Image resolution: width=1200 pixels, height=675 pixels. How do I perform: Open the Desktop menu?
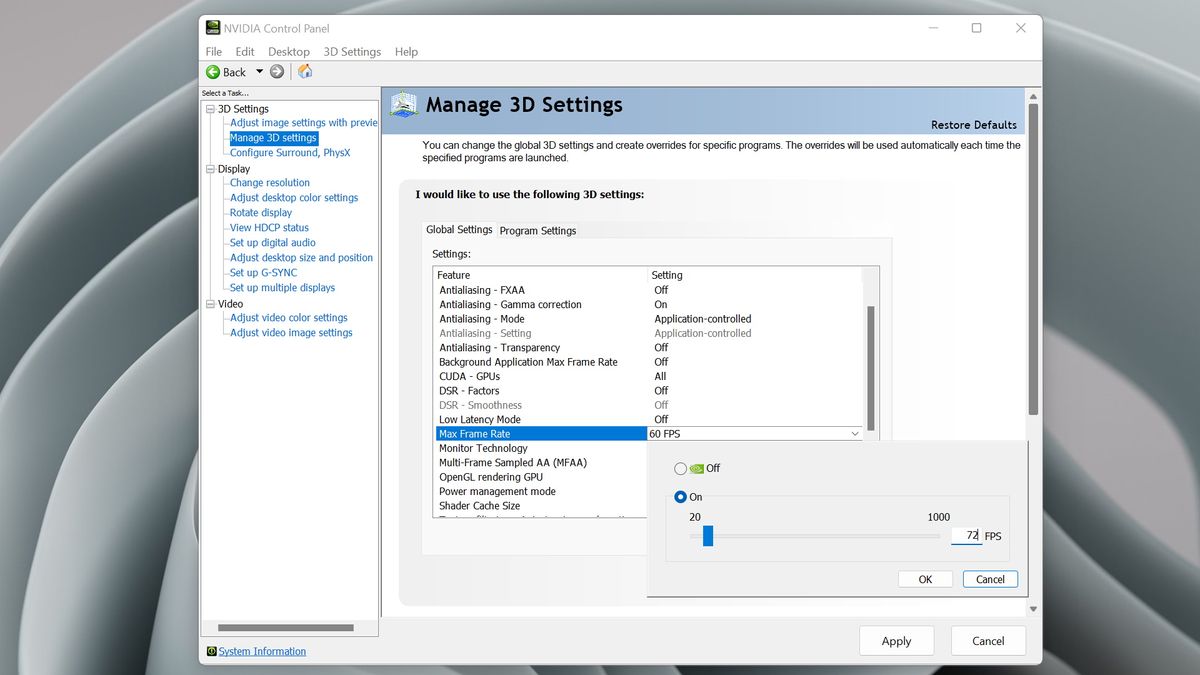288,51
